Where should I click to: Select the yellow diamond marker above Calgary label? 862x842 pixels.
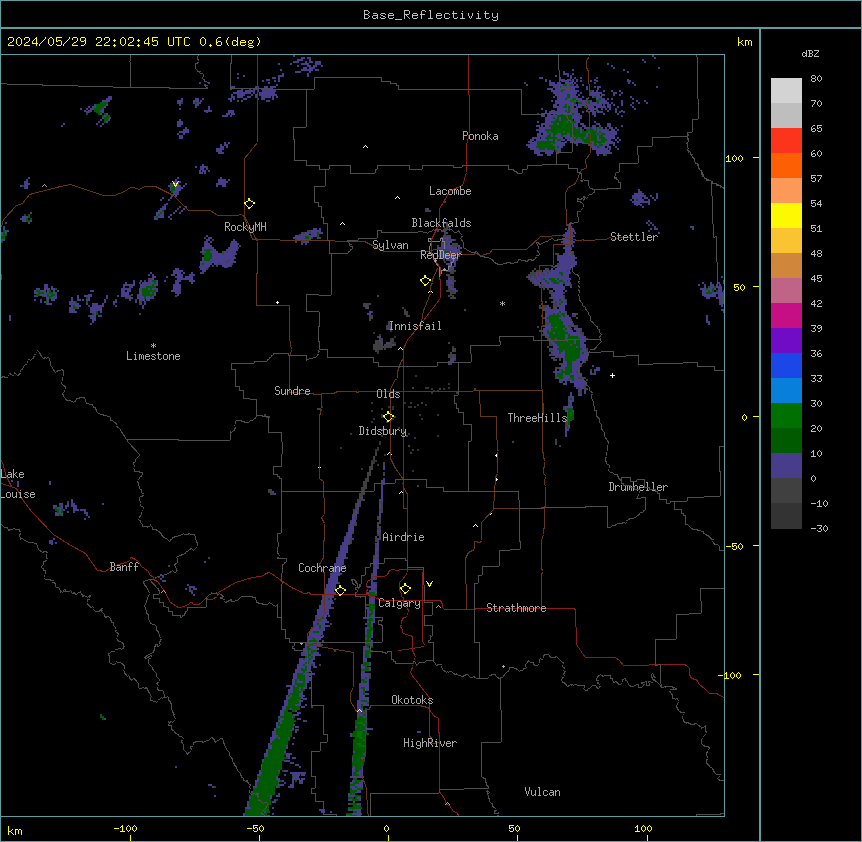pyautogui.click(x=405, y=589)
